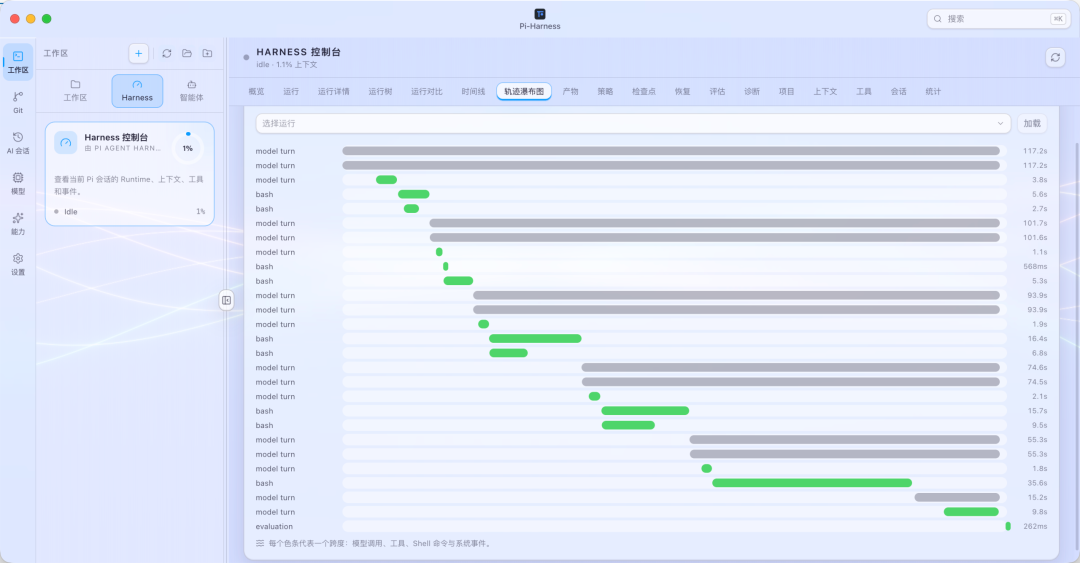The image size is (1080, 563).
Task: Click the 1% circular progress indicator
Action: pos(187,147)
